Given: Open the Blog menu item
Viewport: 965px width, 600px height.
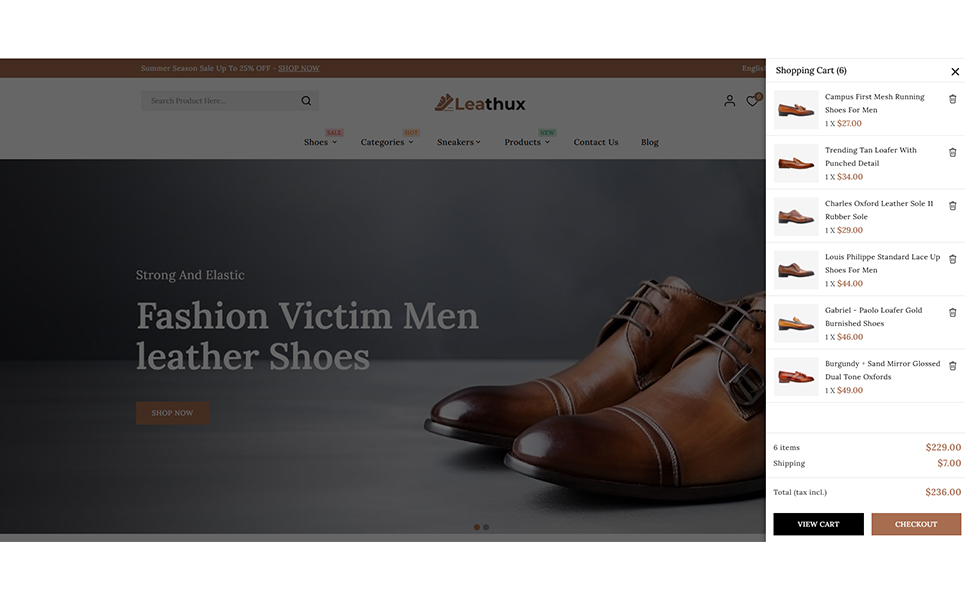Looking at the screenshot, I should (650, 142).
